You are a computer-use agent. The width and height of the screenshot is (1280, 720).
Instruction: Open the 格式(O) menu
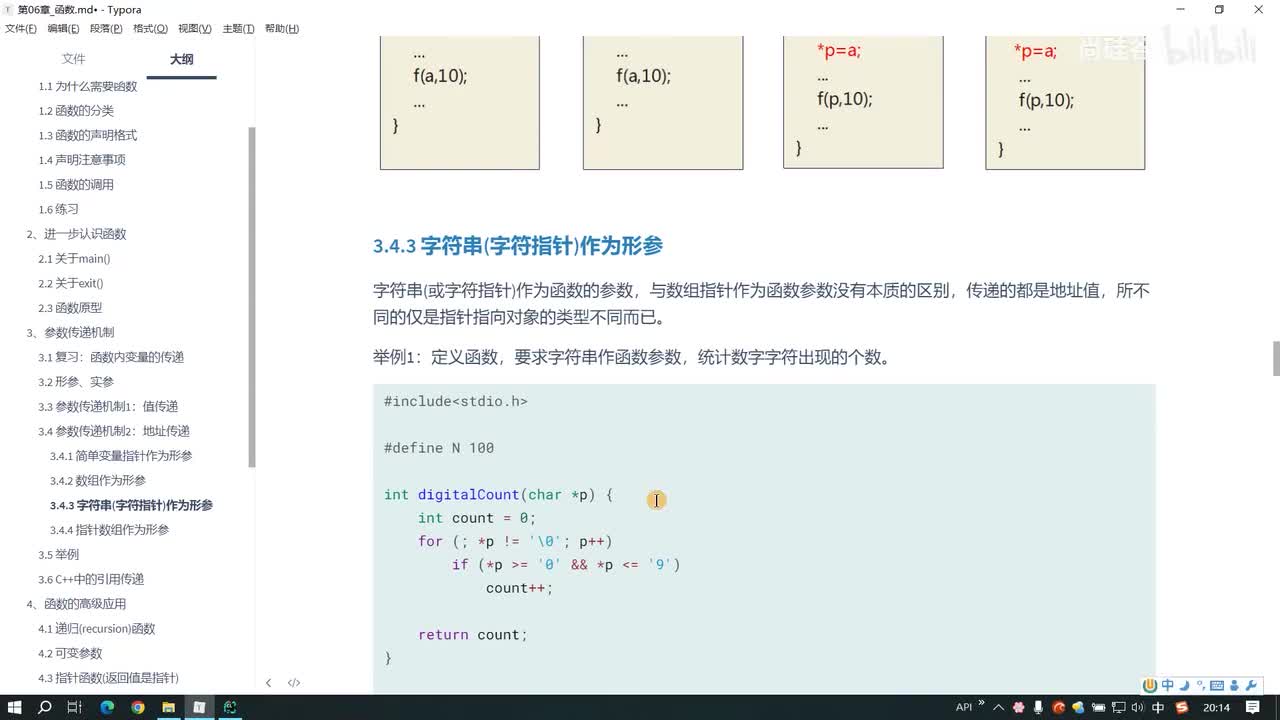pyautogui.click(x=151, y=29)
